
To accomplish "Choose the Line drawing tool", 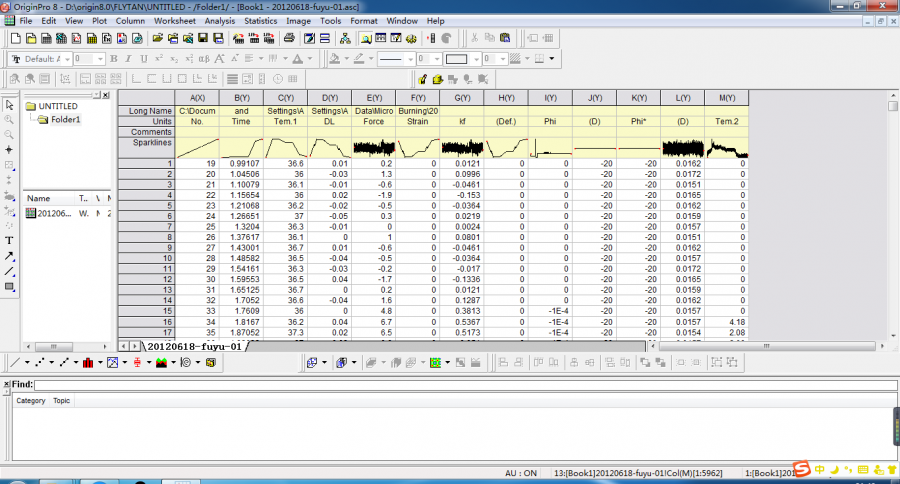I will pos(9,271).
